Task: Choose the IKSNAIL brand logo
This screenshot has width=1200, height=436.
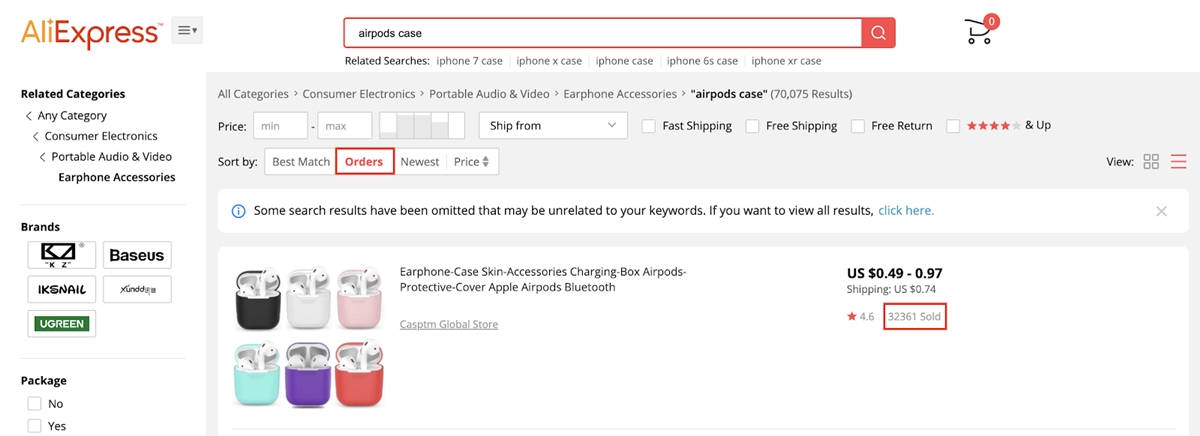Action: (62, 289)
